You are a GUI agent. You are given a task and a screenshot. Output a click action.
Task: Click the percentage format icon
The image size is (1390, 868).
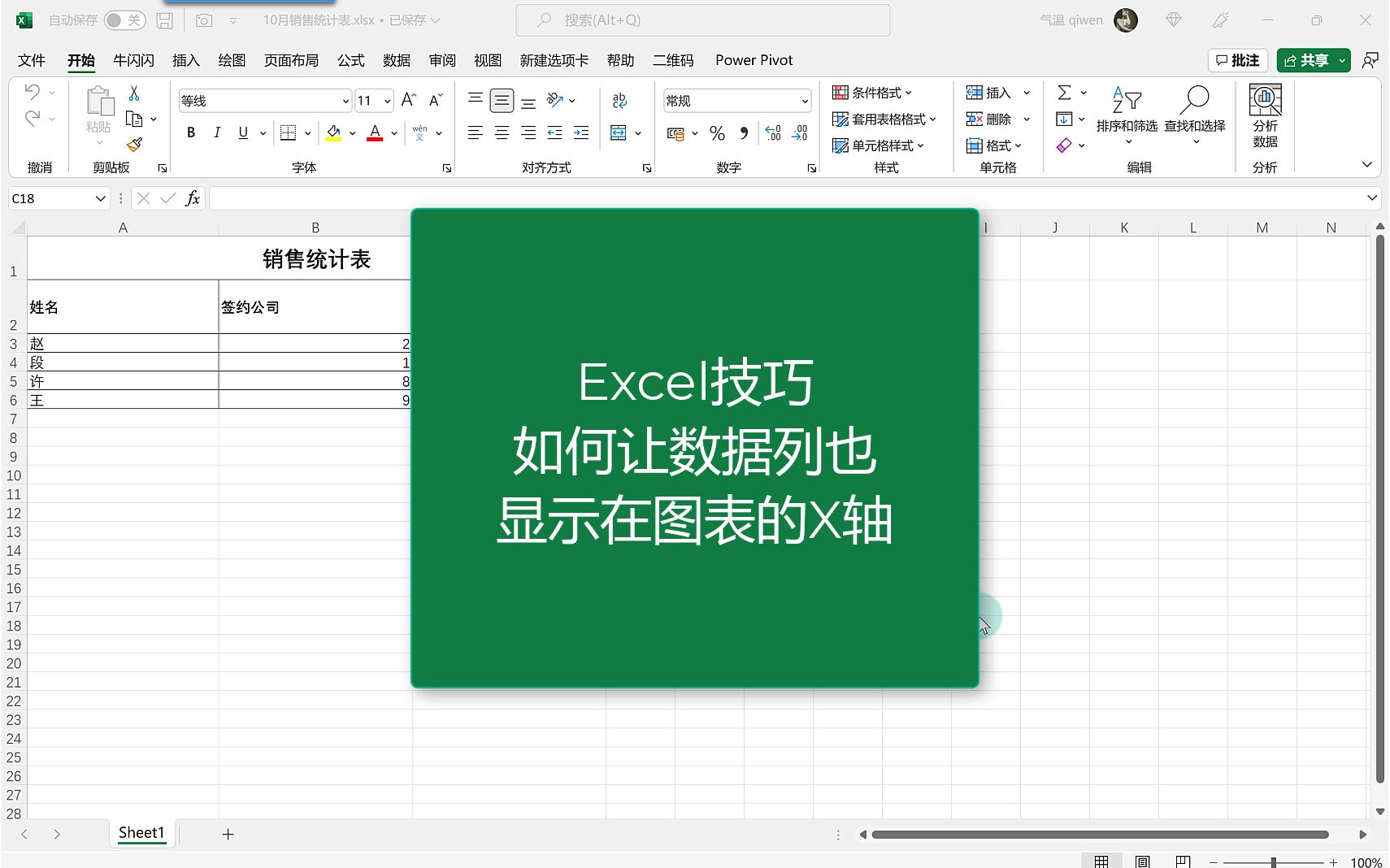click(x=716, y=132)
